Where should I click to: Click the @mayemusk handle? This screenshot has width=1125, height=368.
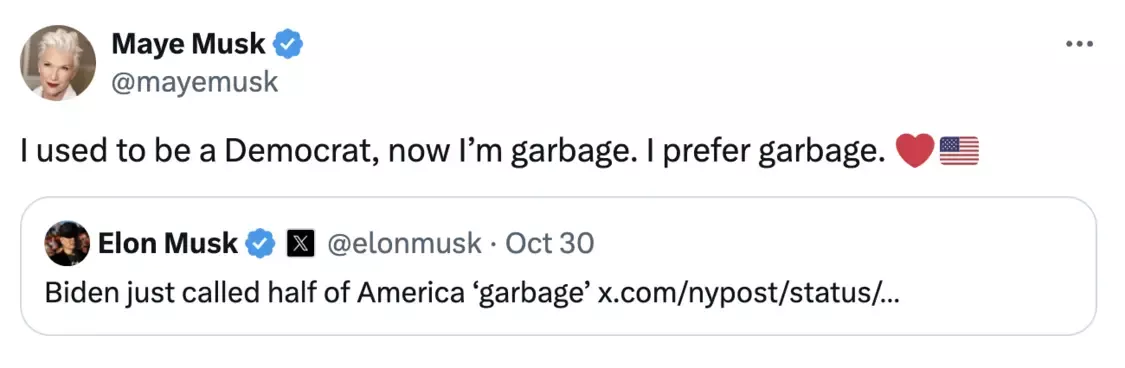pyautogui.click(x=194, y=82)
